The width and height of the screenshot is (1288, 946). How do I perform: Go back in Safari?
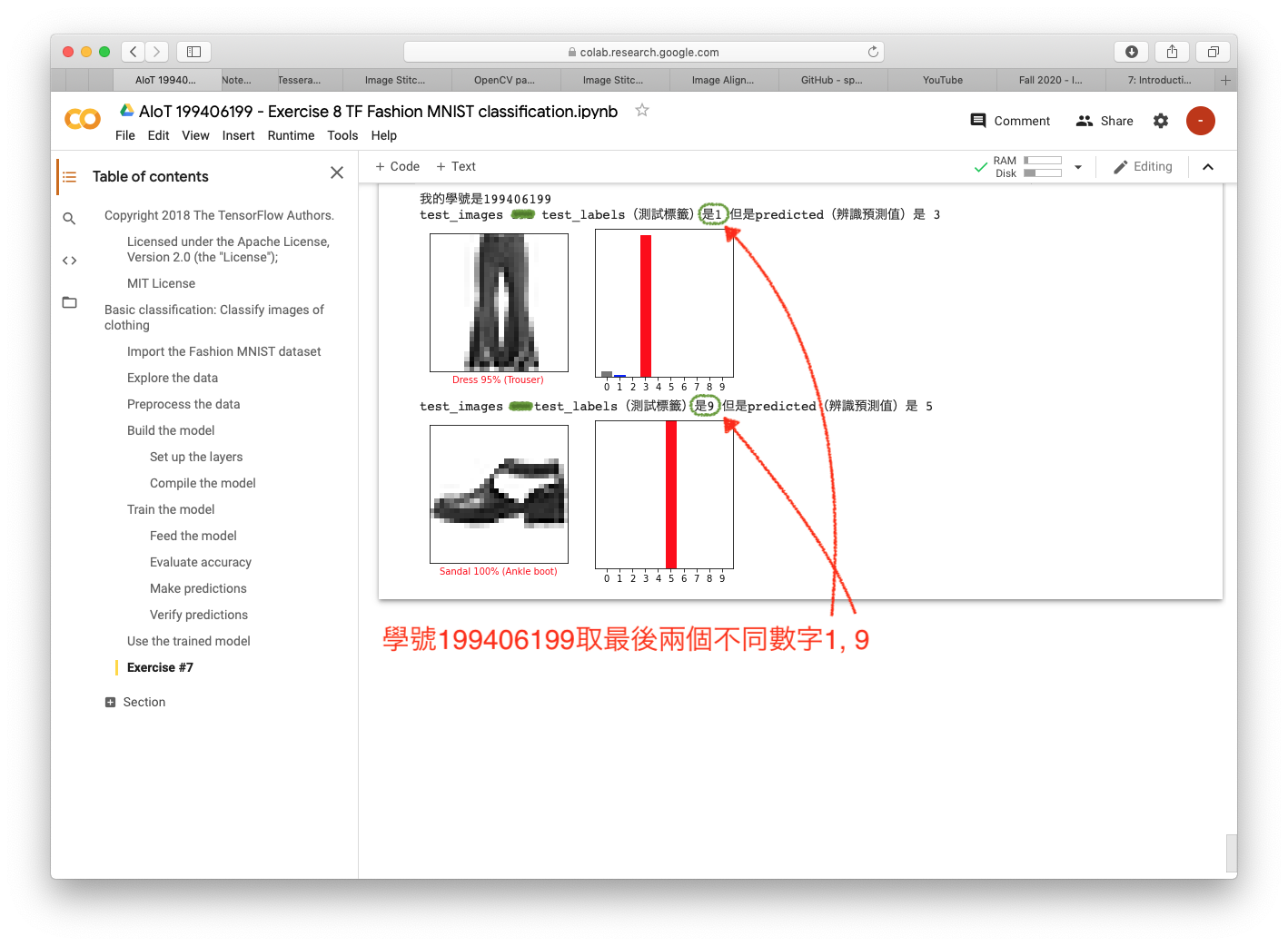coord(134,52)
